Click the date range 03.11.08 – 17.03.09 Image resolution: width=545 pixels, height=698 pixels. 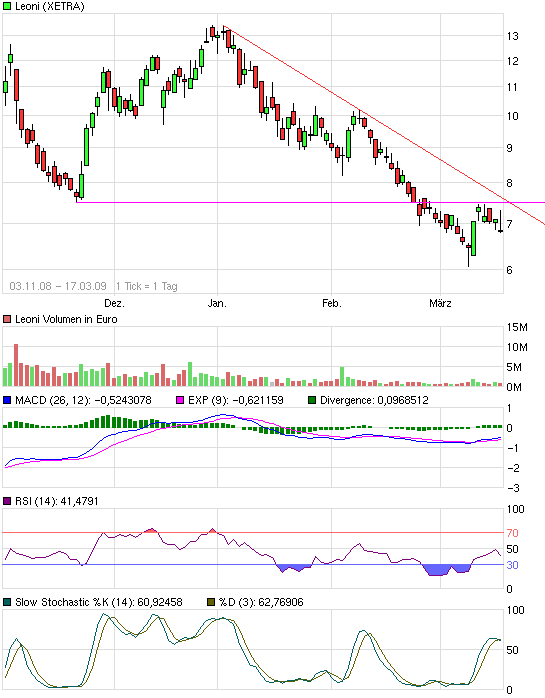coord(58,286)
